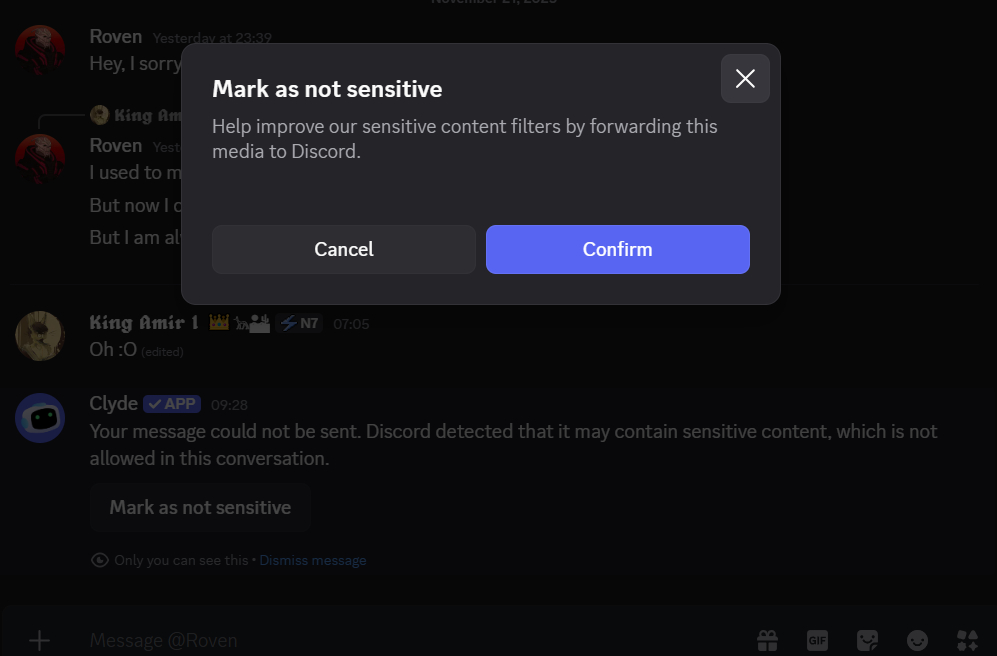Click the plus attachment button
Screen dimensions: 997x656
click(39, 640)
